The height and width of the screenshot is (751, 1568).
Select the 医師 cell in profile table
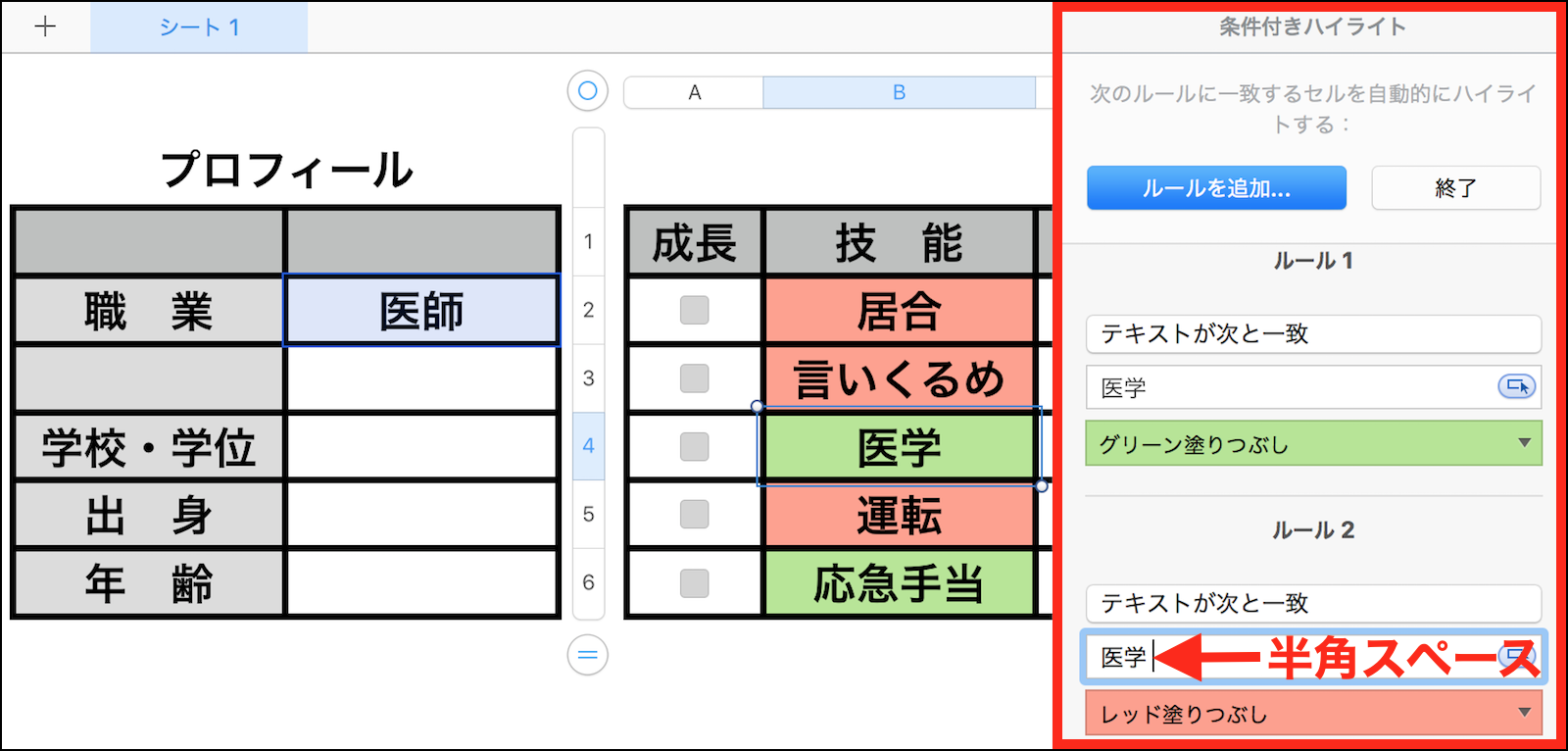tap(421, 312)
